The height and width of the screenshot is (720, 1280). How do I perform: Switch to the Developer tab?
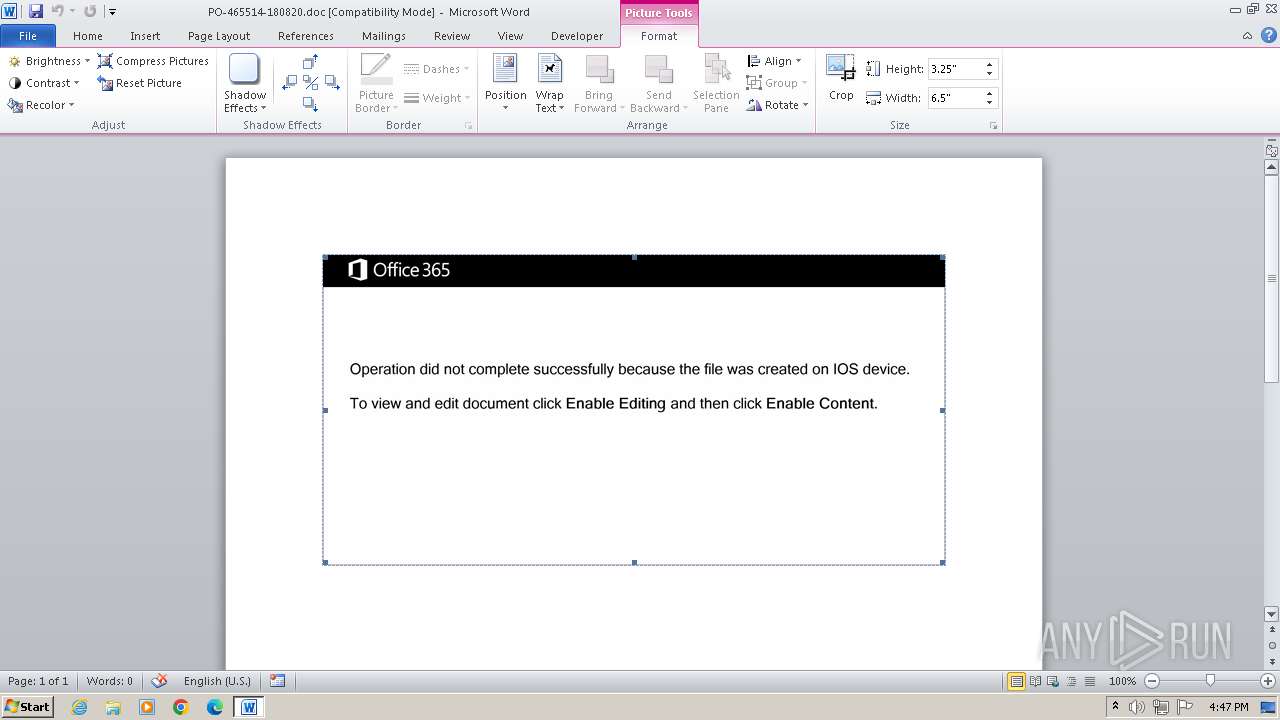pyautogui.click(x=577, y=36)
